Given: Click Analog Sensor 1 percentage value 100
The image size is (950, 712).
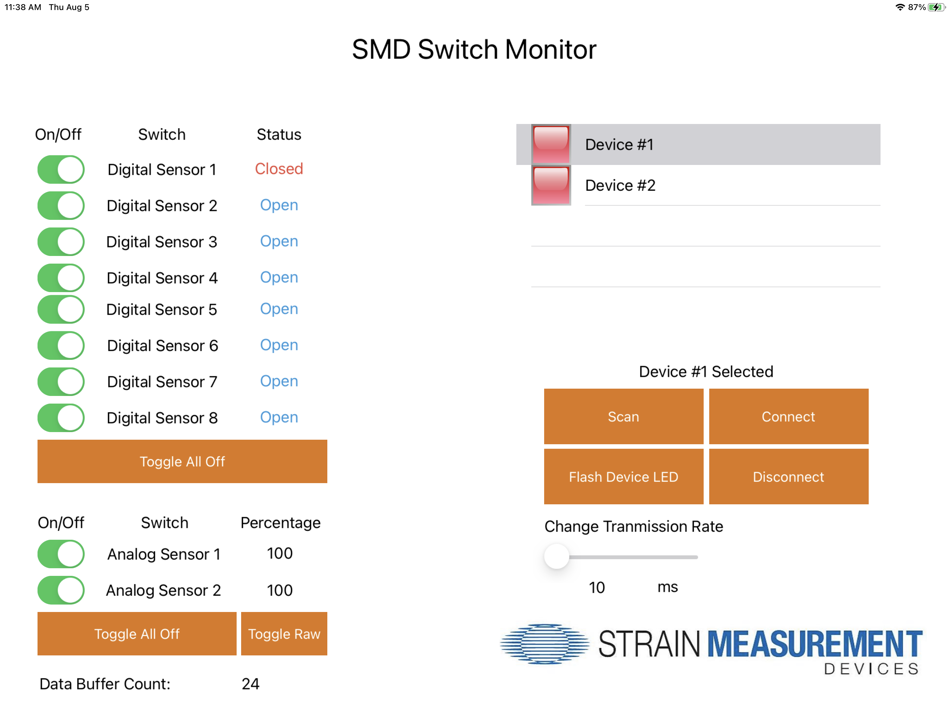Looking at the screenshot, I should point(279,553).
